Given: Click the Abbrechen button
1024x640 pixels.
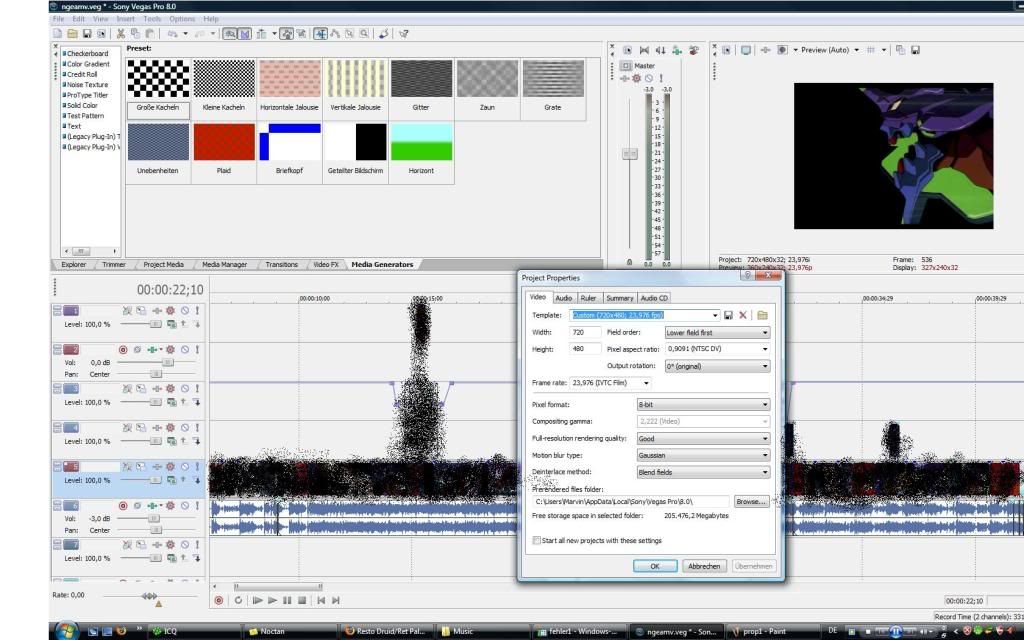Looking at the screenshot, I should [x=704, y=566].
